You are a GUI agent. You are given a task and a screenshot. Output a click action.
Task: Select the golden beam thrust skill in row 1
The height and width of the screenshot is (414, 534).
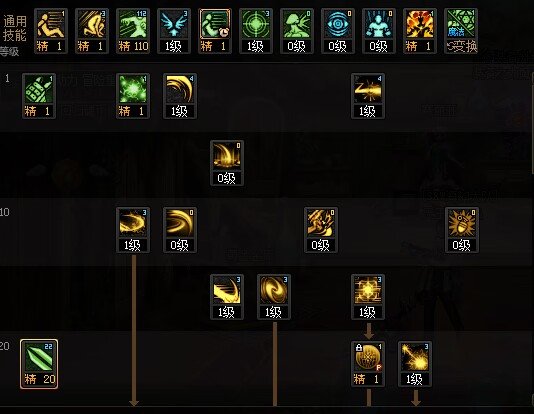368,96
